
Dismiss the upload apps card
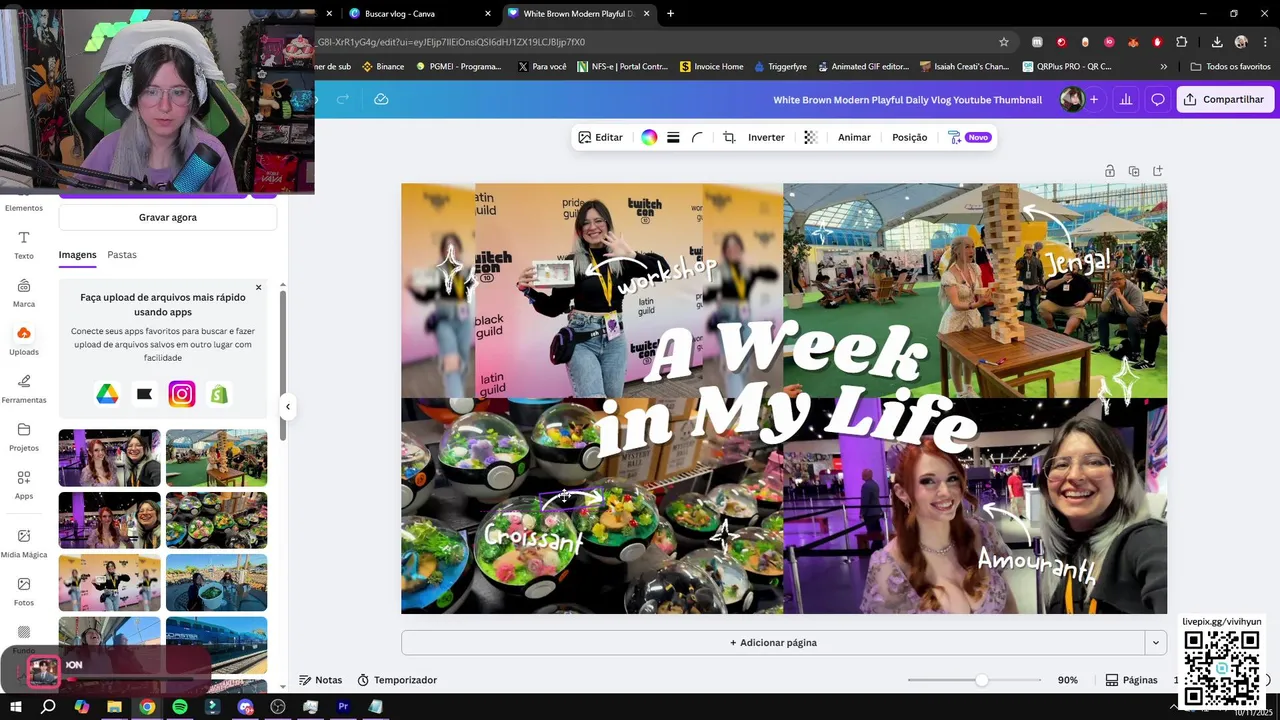click(258, 287)
